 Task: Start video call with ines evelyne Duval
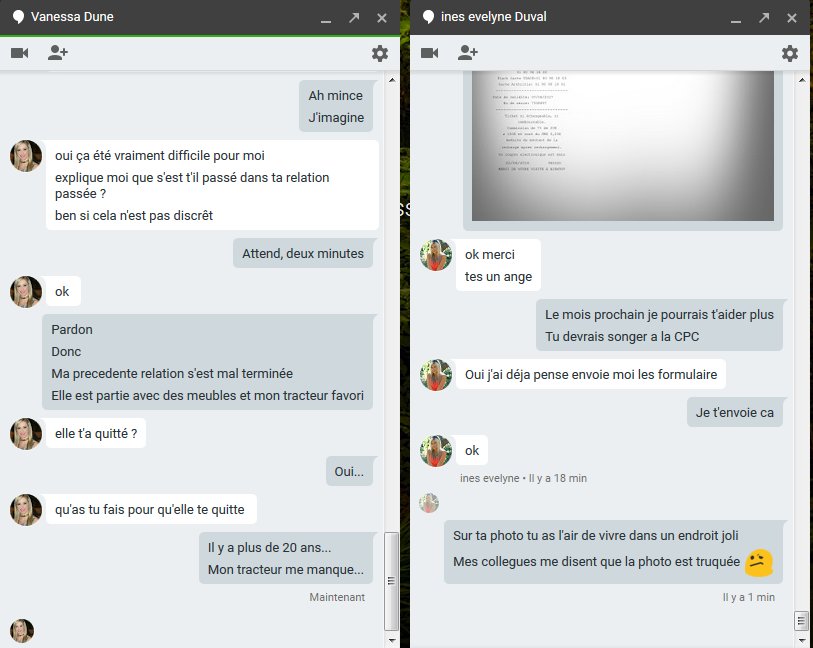click(x=430, y=53)
